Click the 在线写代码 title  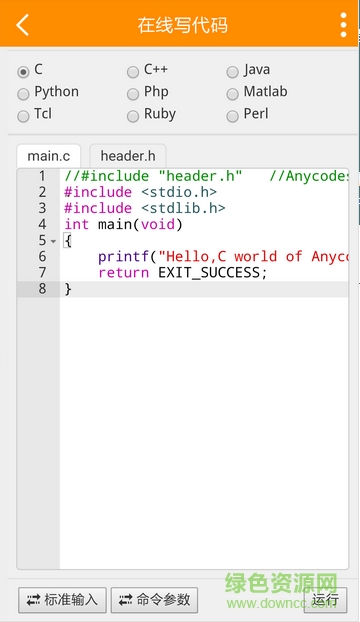[x=182, y=25]
